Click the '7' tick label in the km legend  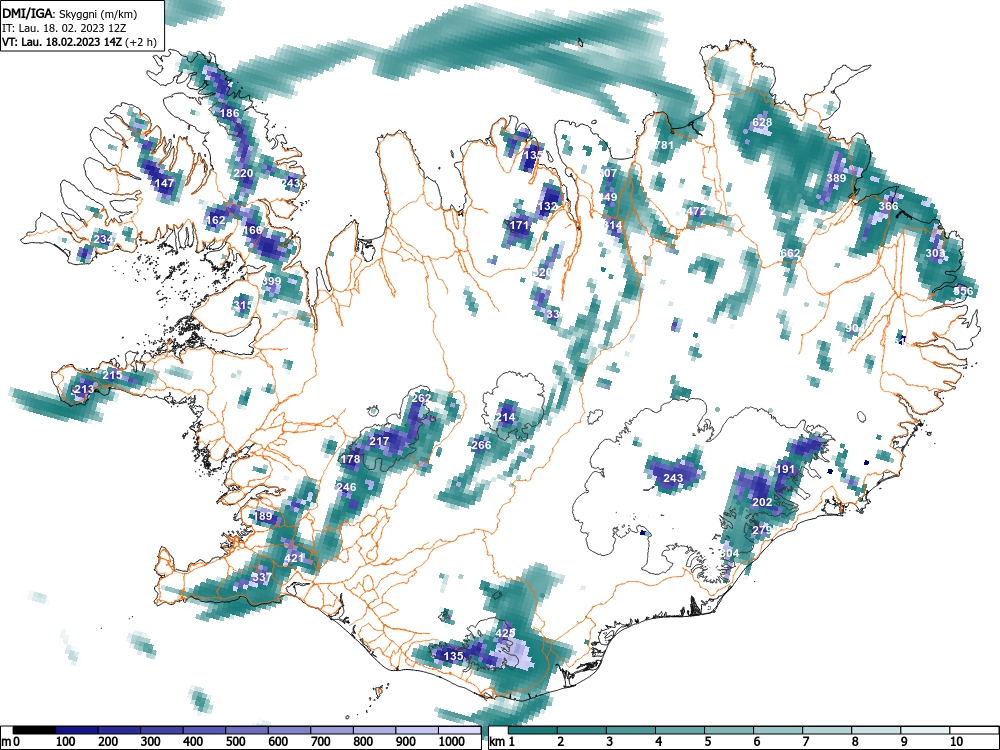click(805, 742)
